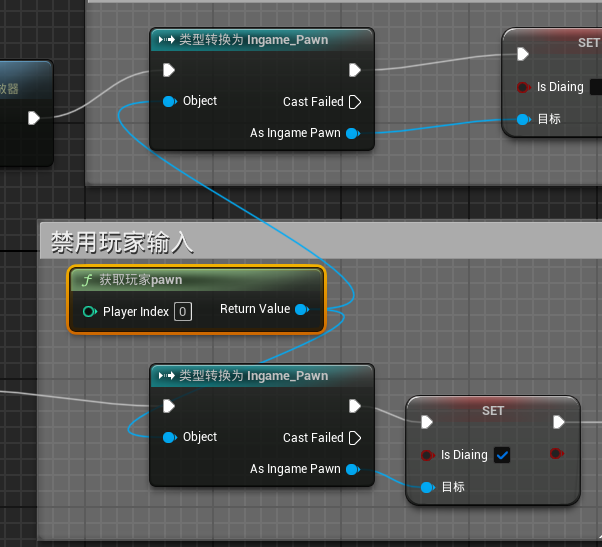Click As Ingame Pawn pin on upper cast node
The height and width of the screenshot is (547, 602).
pyautogui.click(x=353, y=133)
